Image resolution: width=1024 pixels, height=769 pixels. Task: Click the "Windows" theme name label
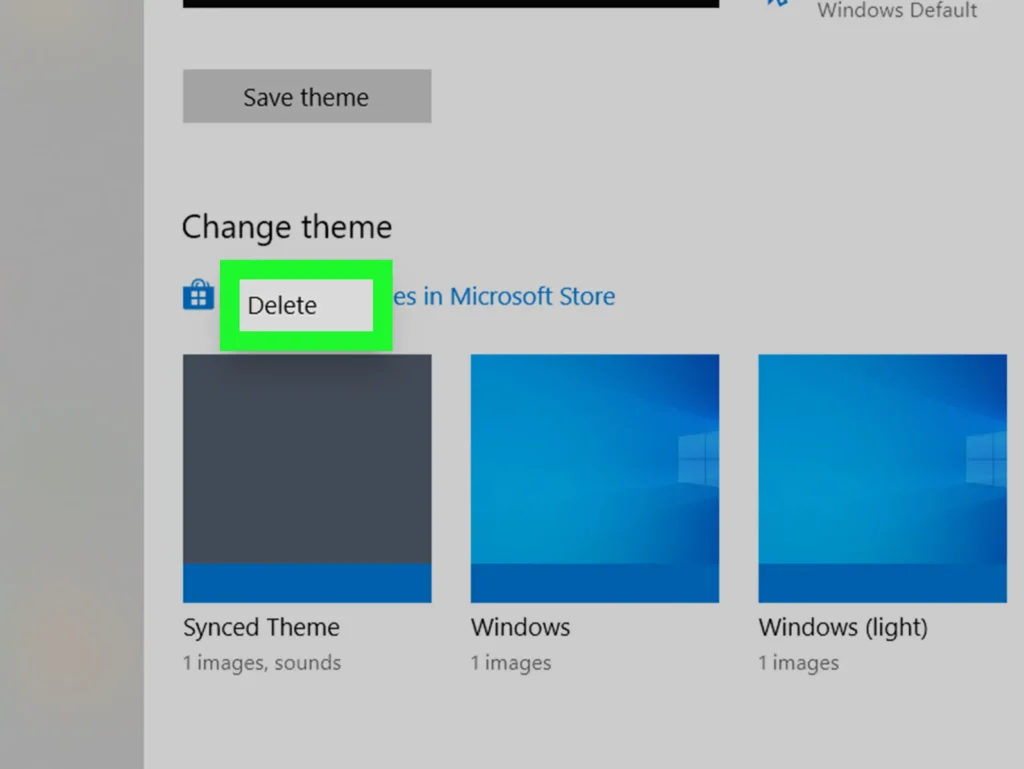click(520, 627)
